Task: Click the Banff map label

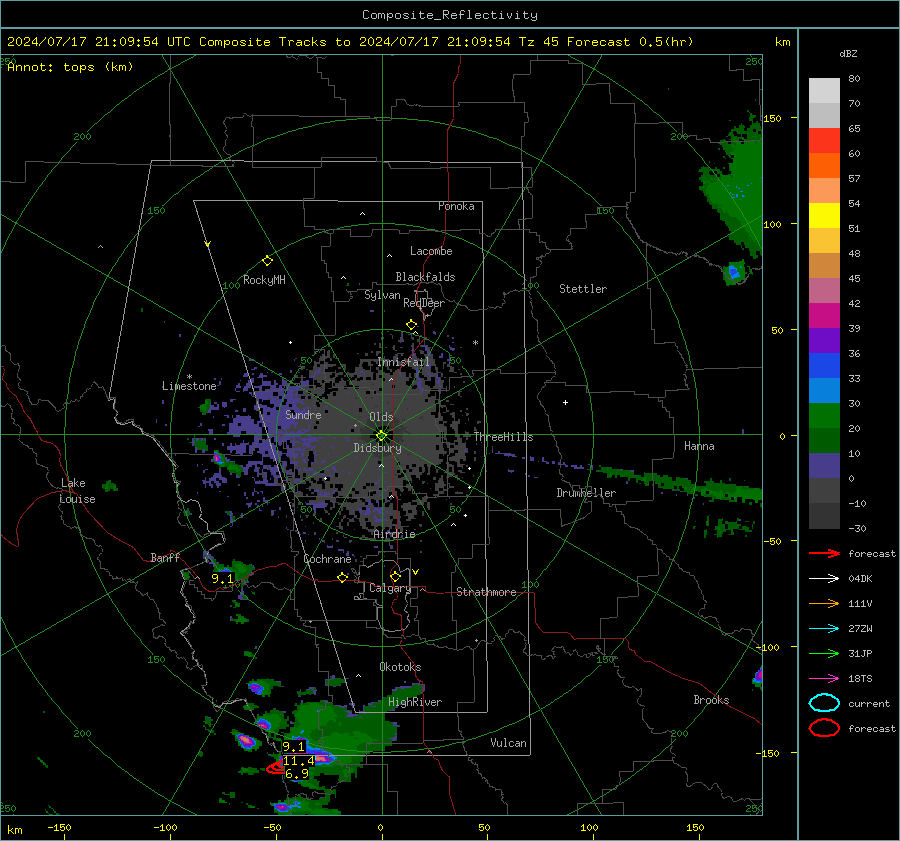Action: pyautogui.click(x=165, y=557)
